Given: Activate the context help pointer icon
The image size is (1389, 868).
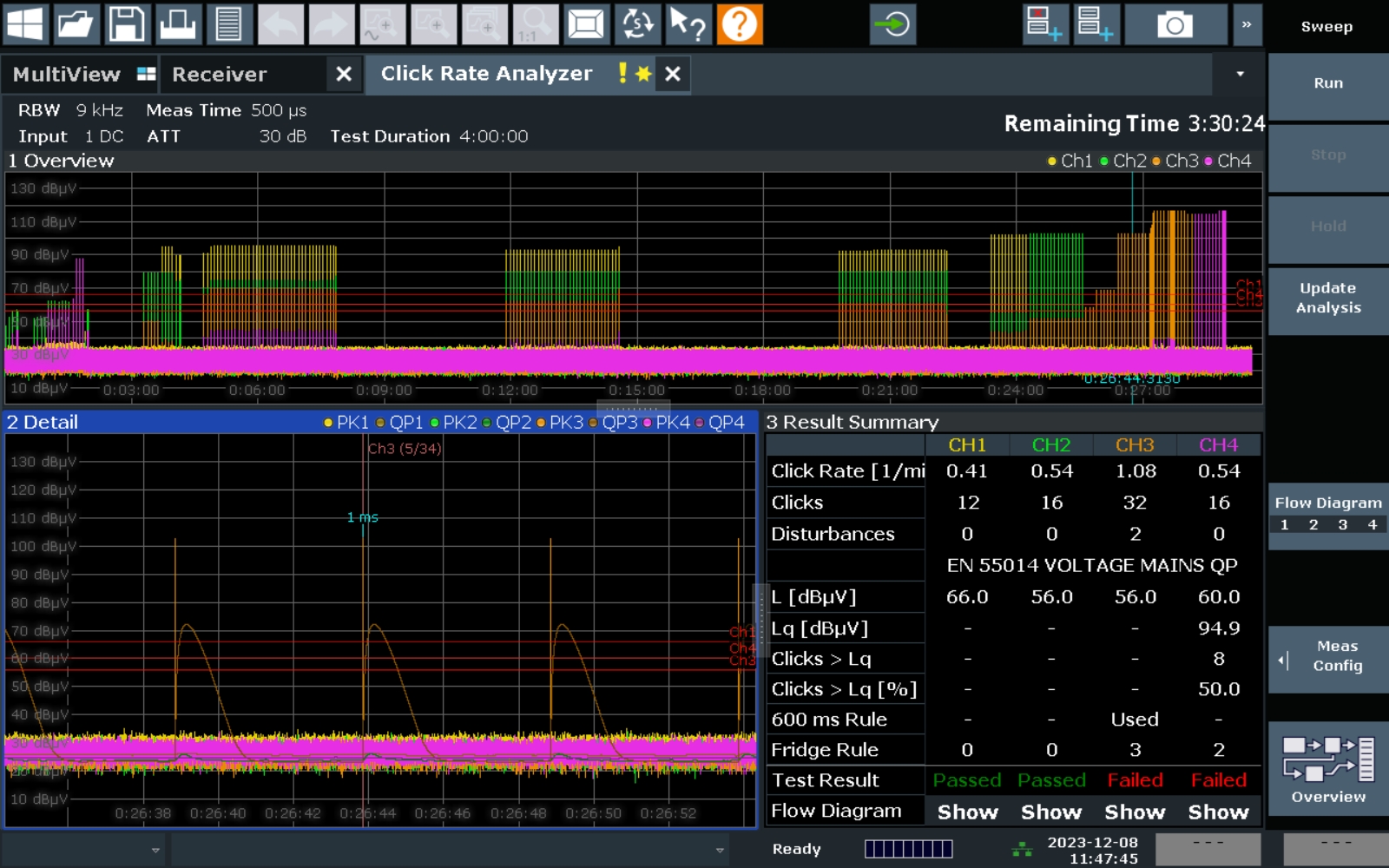Looking at the screenshot, I should (x=688, y=23).
